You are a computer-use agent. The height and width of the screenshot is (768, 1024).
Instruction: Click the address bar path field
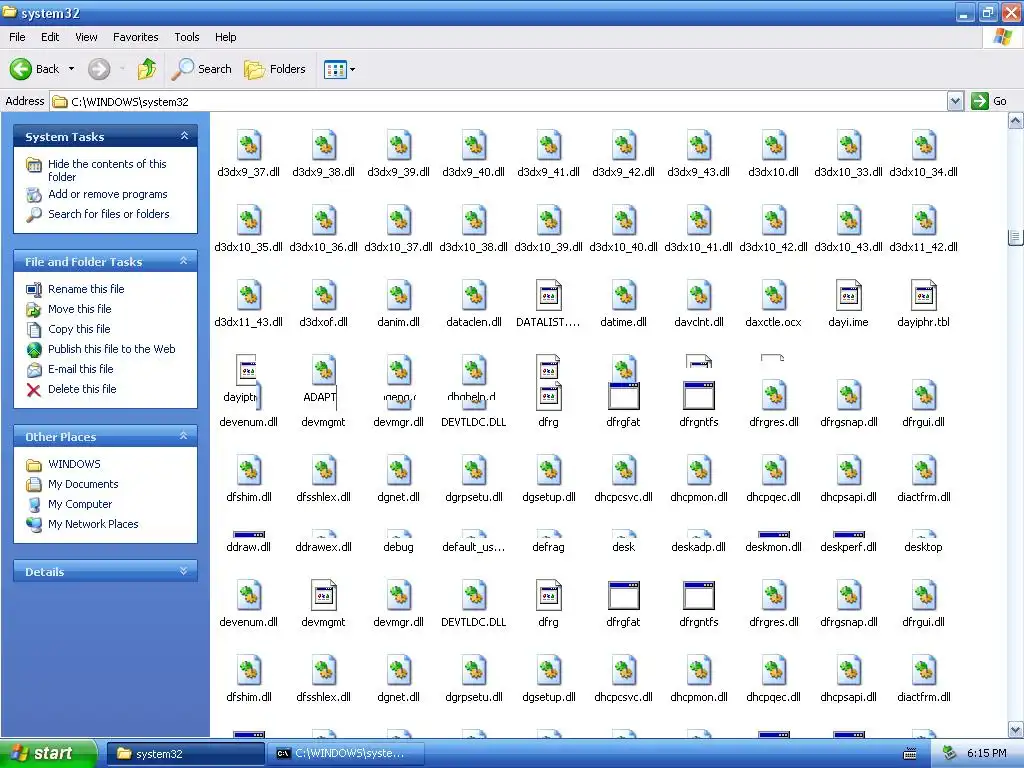499,101
